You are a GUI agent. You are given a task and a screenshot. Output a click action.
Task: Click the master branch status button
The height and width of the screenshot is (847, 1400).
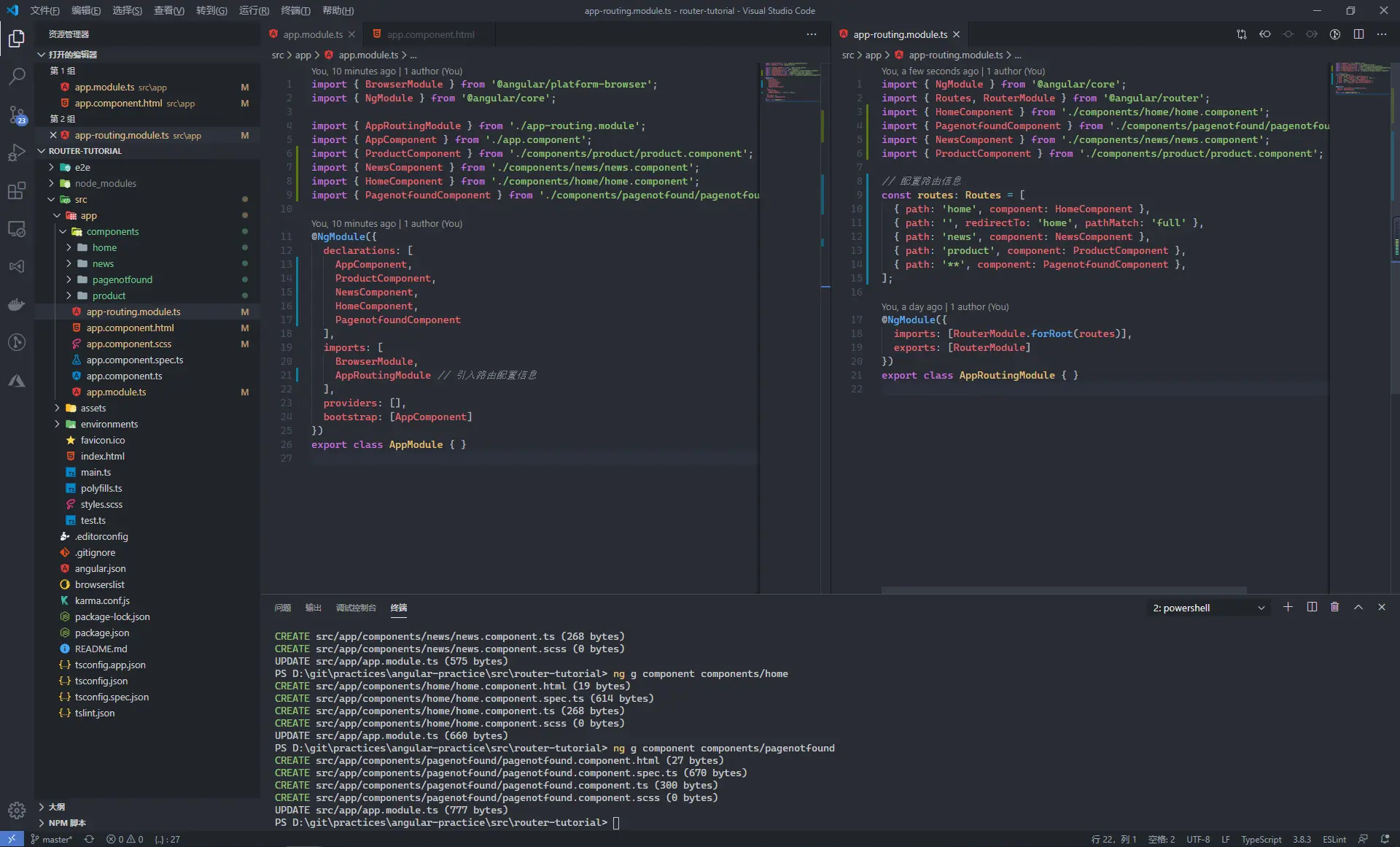click(51, 839)
